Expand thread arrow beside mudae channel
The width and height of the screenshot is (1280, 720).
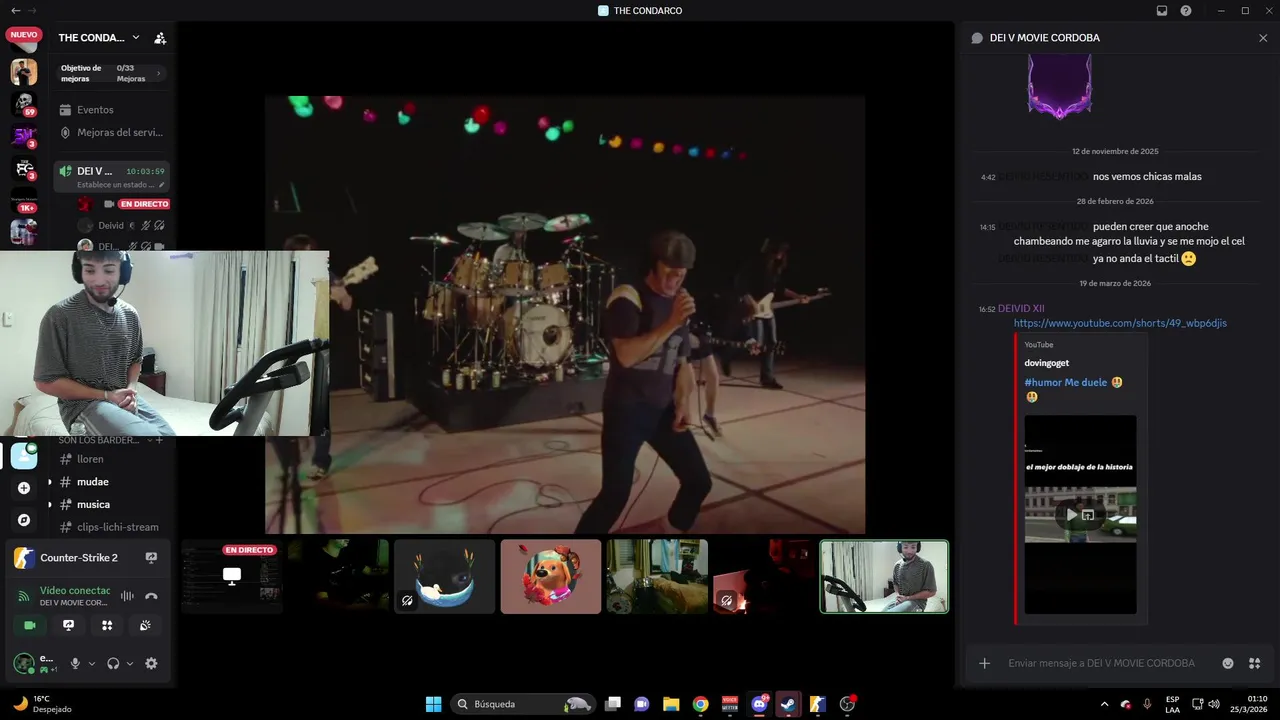point(49,482)
